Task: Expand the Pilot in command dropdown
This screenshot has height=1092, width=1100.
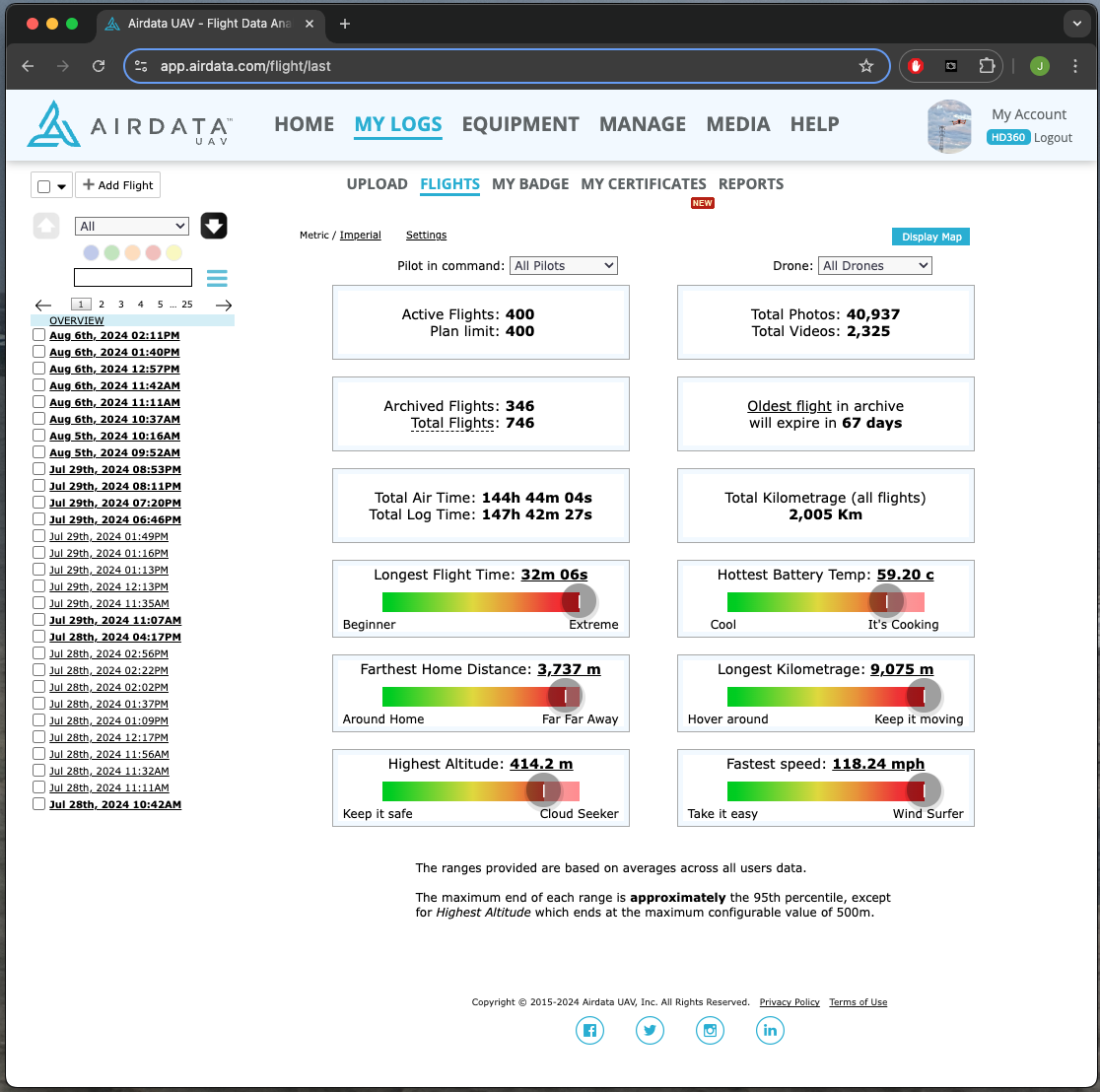Action: pyautogui.click(x=564, y=265)
